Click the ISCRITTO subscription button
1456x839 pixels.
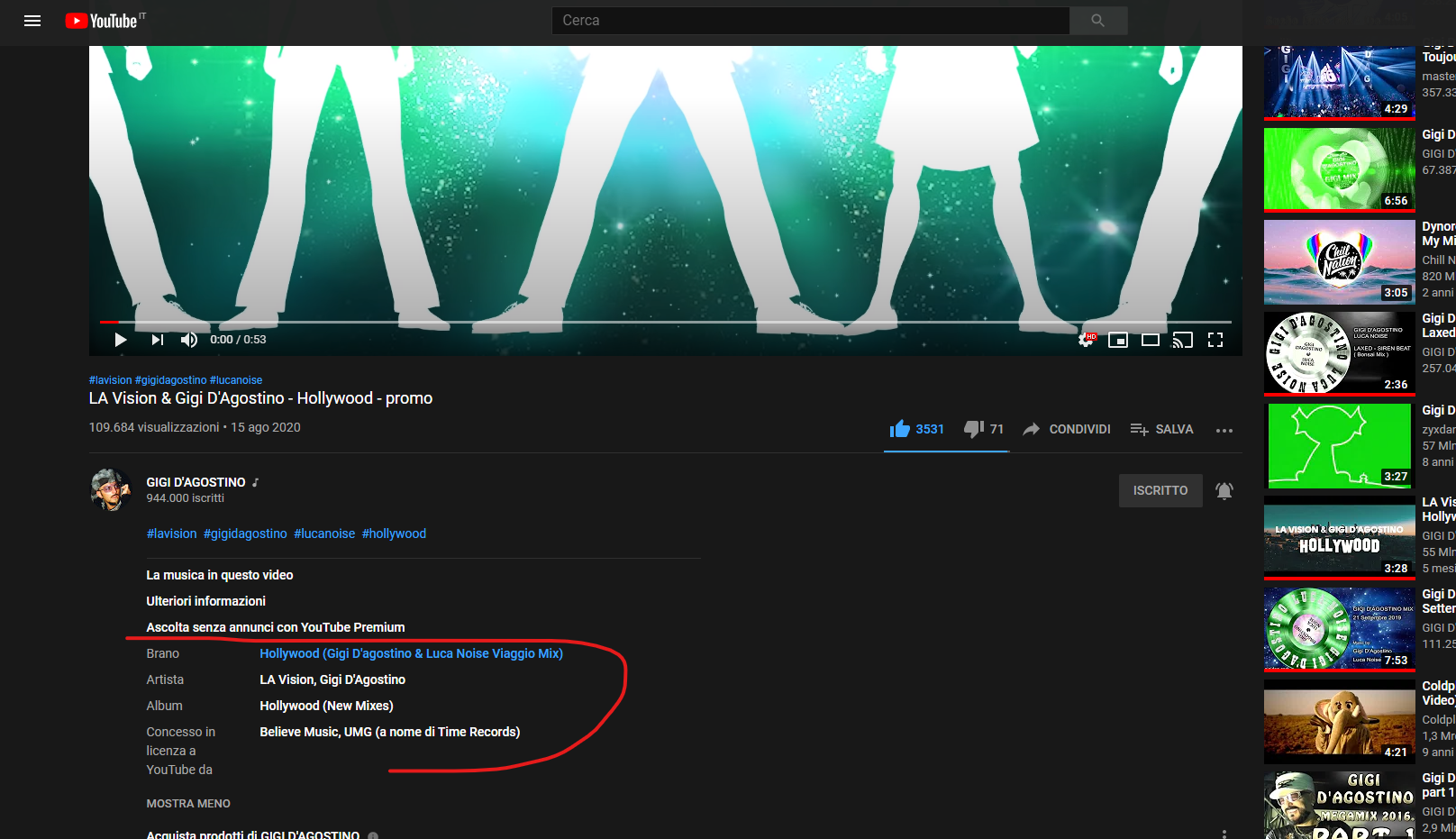[1160, 491]
